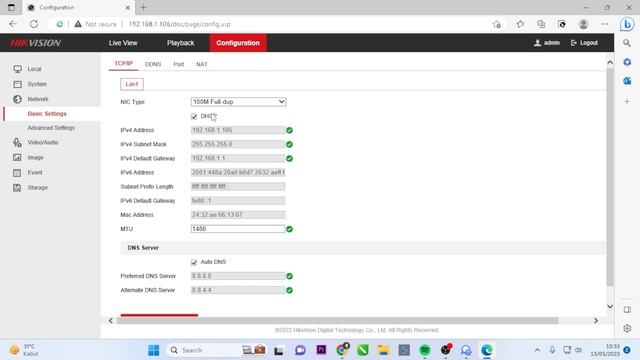Click the Logout link
This screenshot has height=360, width=640.
tap(589, 43)
